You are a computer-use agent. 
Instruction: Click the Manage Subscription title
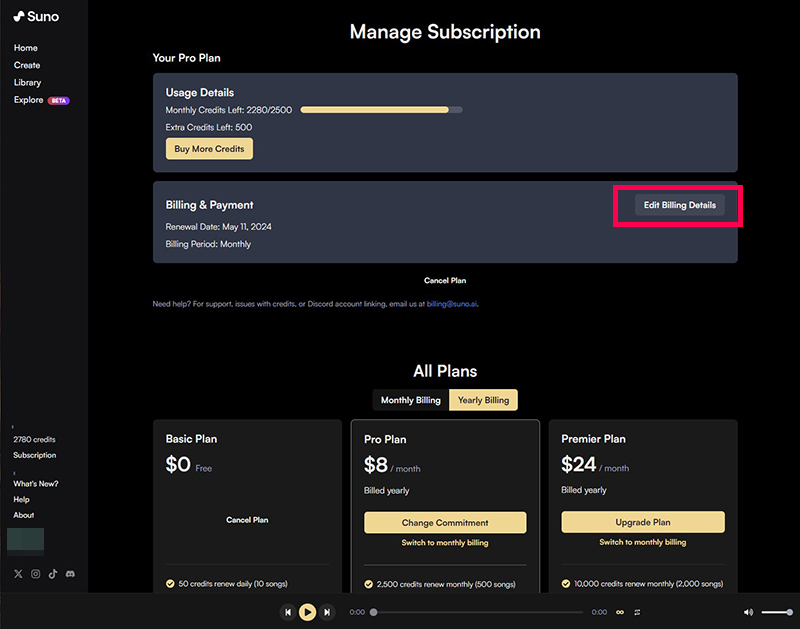click(445, 32)
